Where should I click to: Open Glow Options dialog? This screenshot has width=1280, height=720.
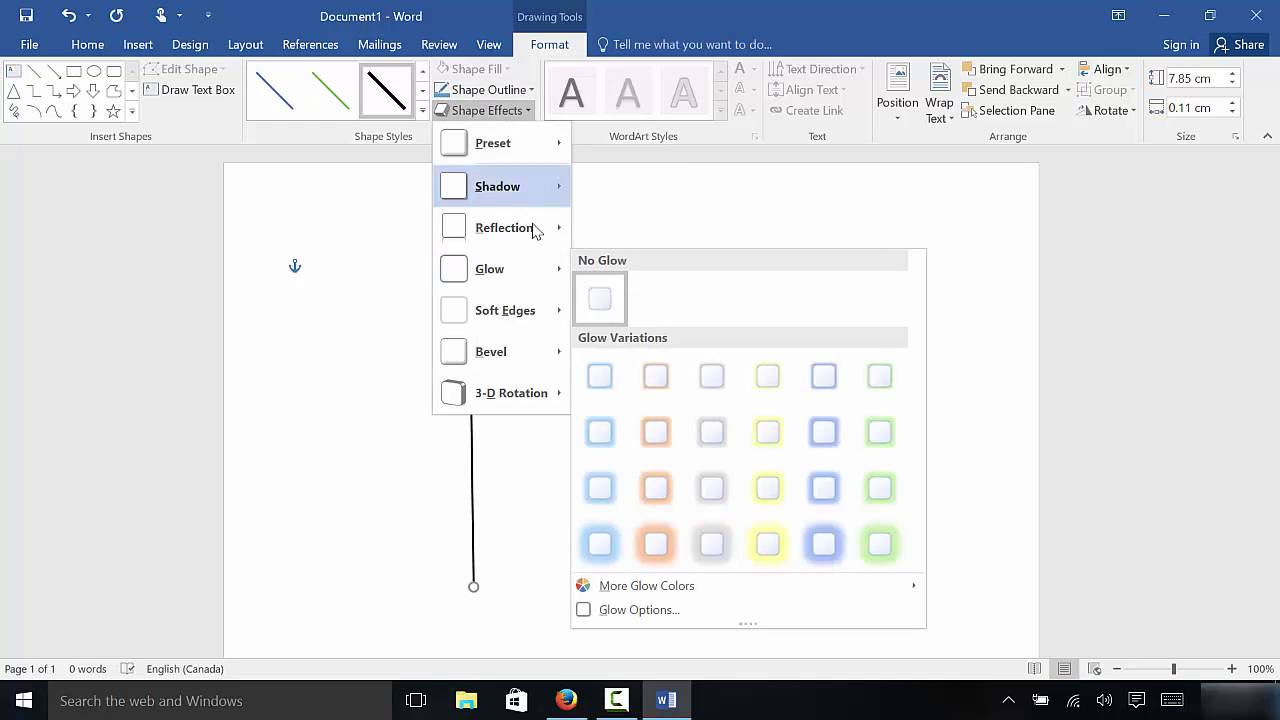(747, 610)
